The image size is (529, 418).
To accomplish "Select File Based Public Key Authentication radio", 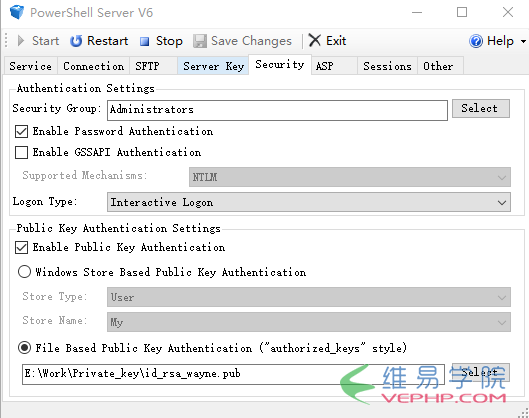I will pos(24,348).
